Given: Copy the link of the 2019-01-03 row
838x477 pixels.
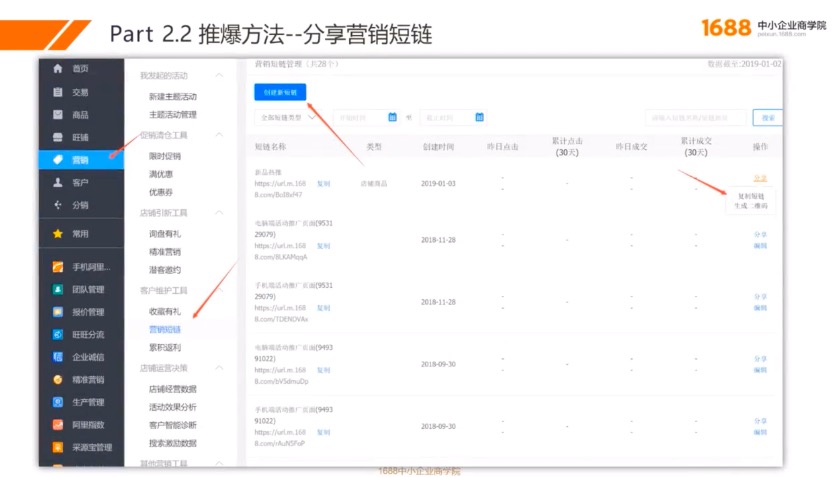Looking at the screenshot, I should tap(323, 183).
